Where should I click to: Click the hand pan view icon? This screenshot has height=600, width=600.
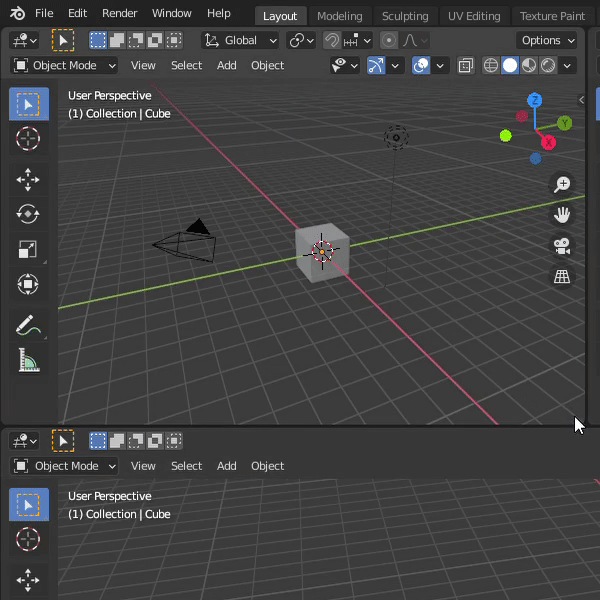pos(562,214)
